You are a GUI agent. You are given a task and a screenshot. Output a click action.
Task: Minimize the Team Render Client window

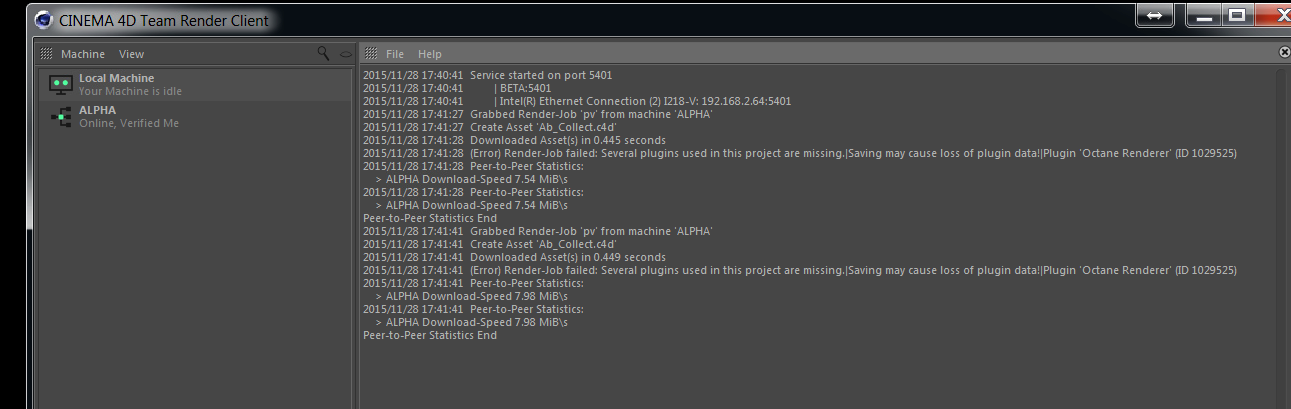[x=1205, y=14]
